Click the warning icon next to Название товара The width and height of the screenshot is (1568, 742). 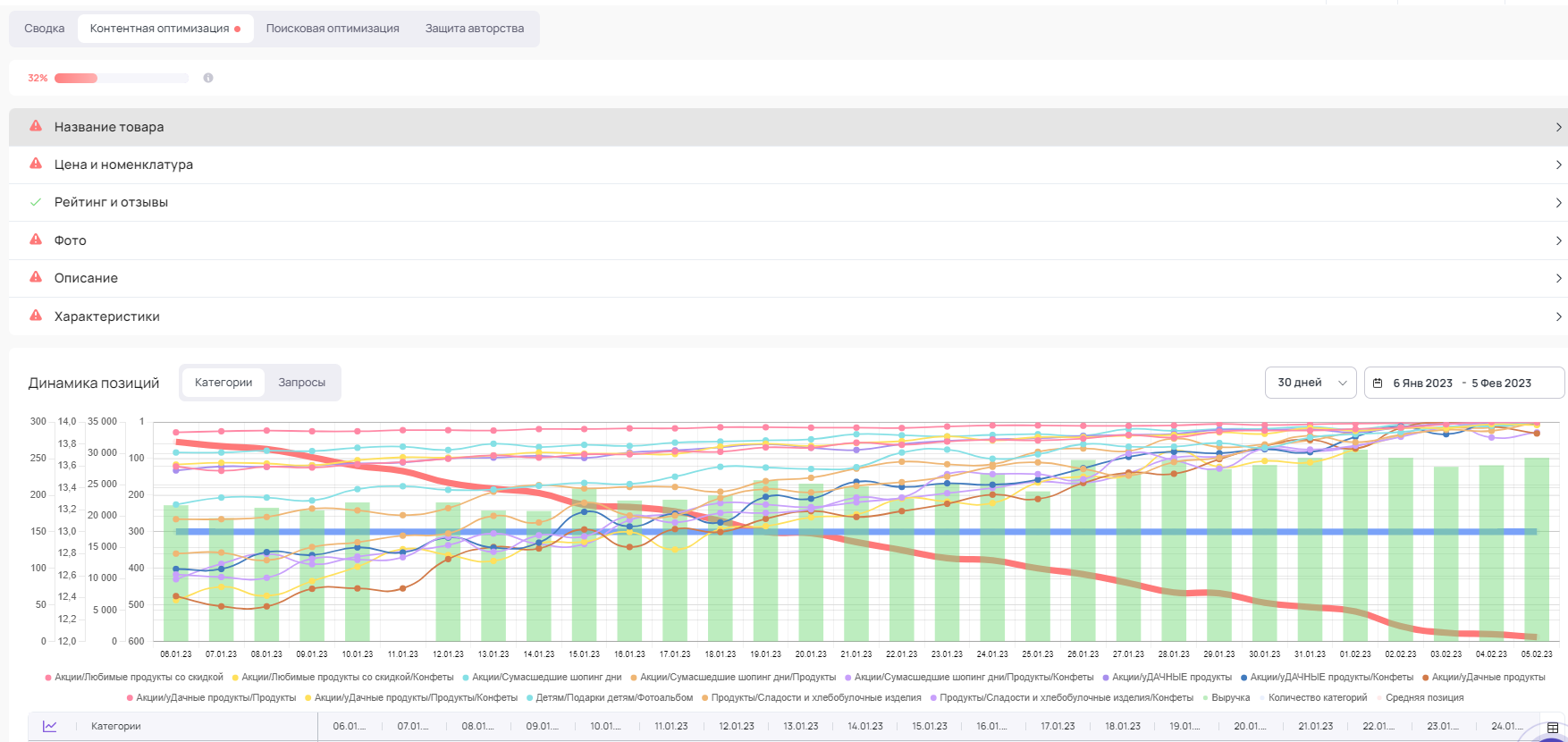click(36, 126)
